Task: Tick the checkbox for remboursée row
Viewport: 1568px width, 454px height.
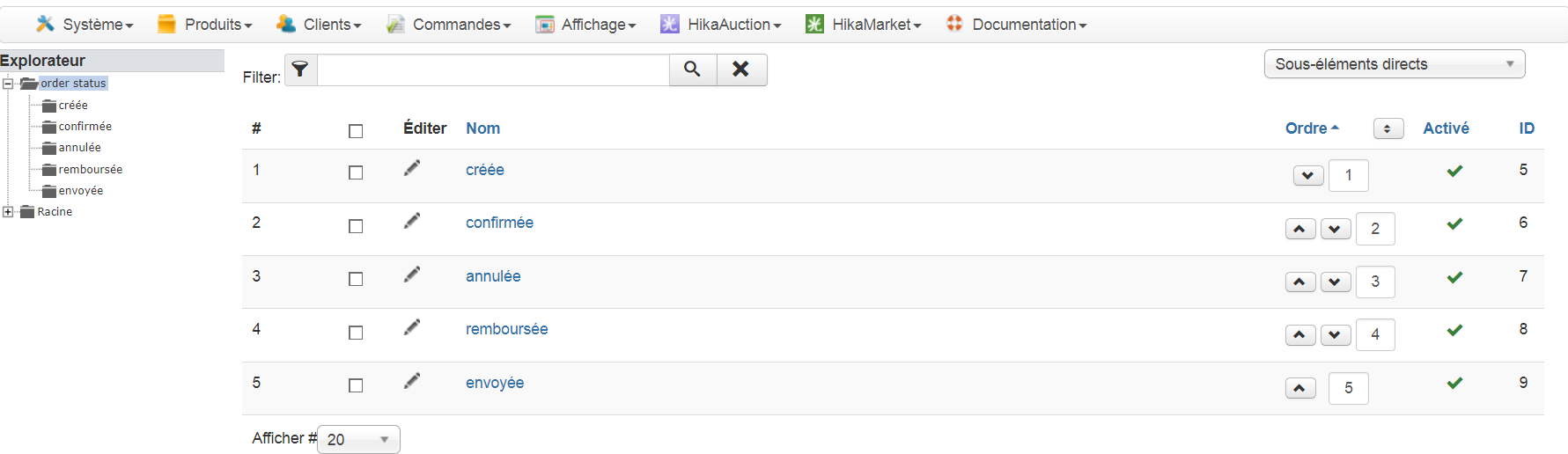Action: 356,333
